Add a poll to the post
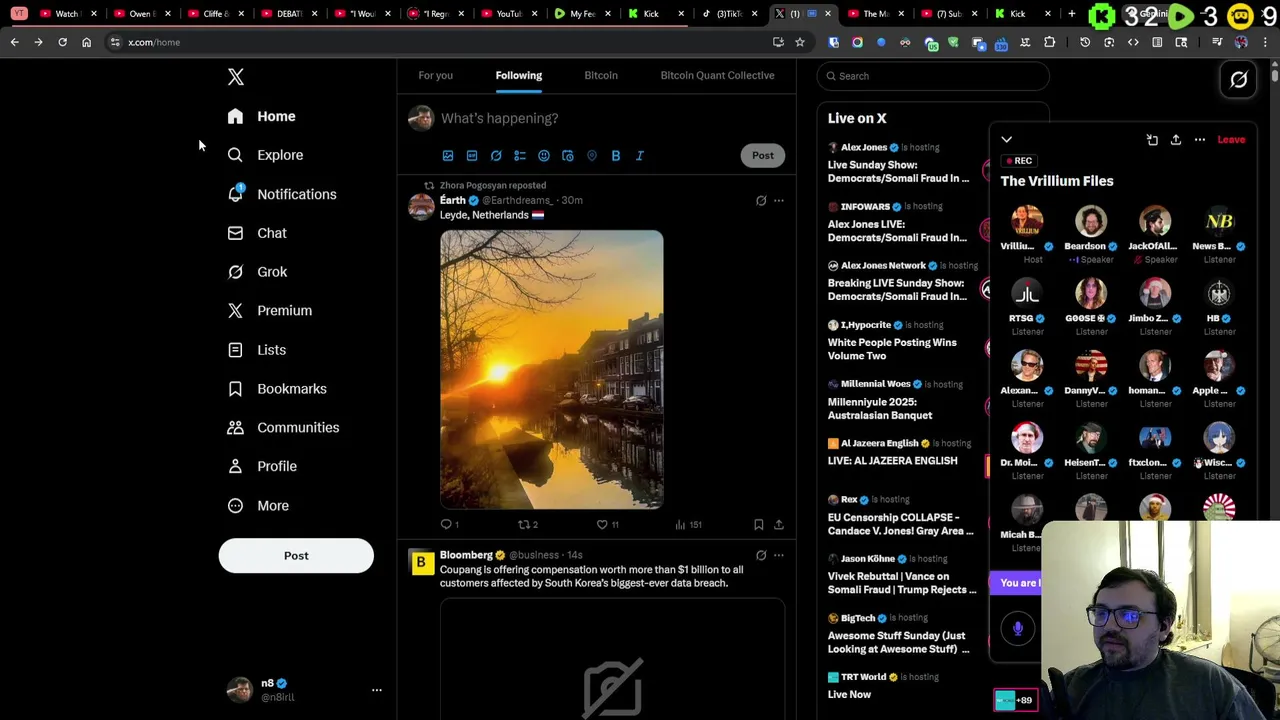The width and height of the screenshot is (1280, 720). (x=520, y=156)
